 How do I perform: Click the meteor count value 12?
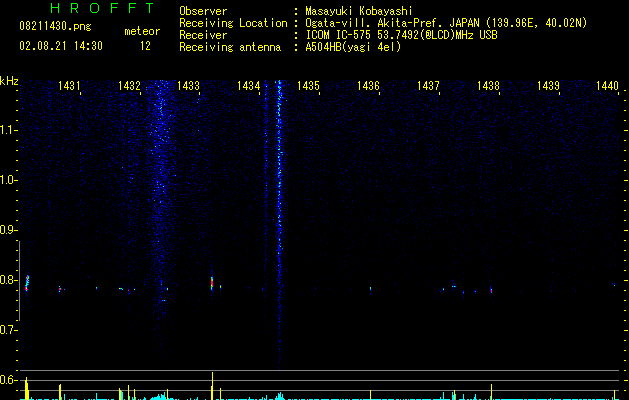[145, 46]
